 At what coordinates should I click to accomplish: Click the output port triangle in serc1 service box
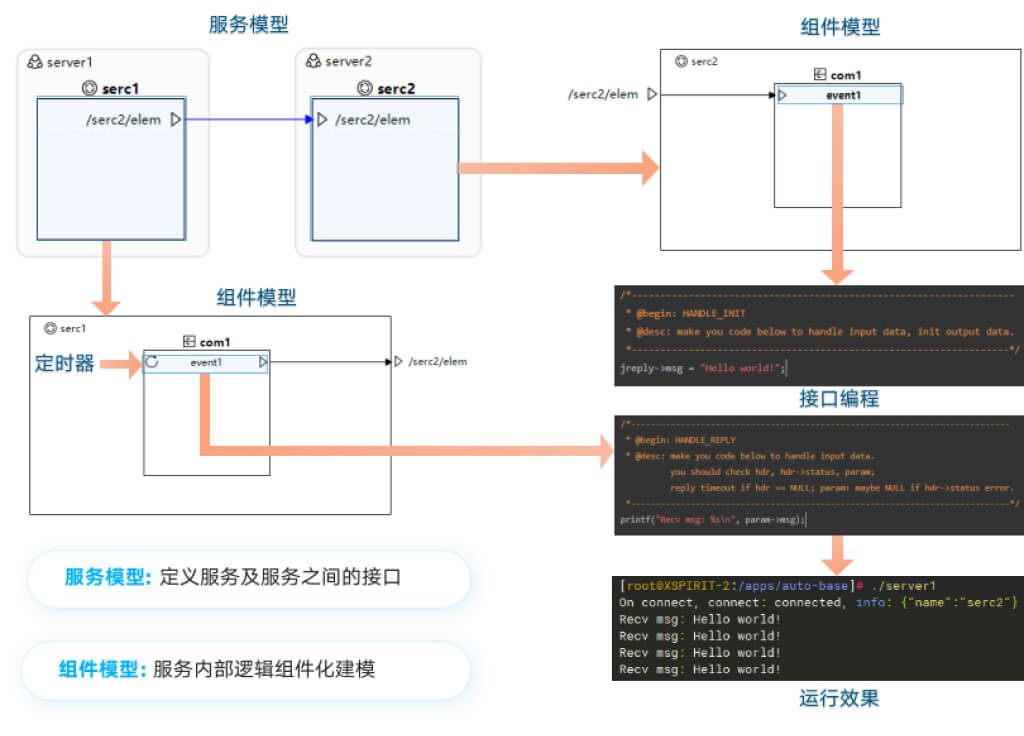tap(175, 120)
